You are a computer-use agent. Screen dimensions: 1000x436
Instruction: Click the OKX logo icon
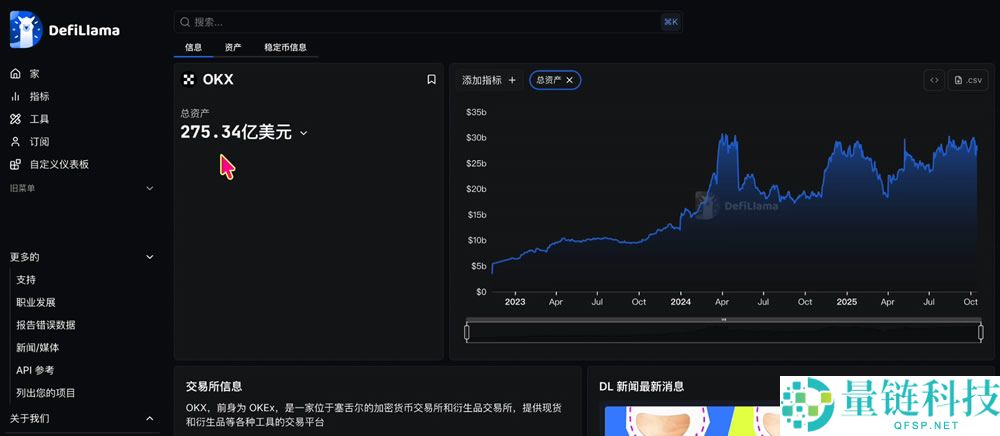point(188,80)
